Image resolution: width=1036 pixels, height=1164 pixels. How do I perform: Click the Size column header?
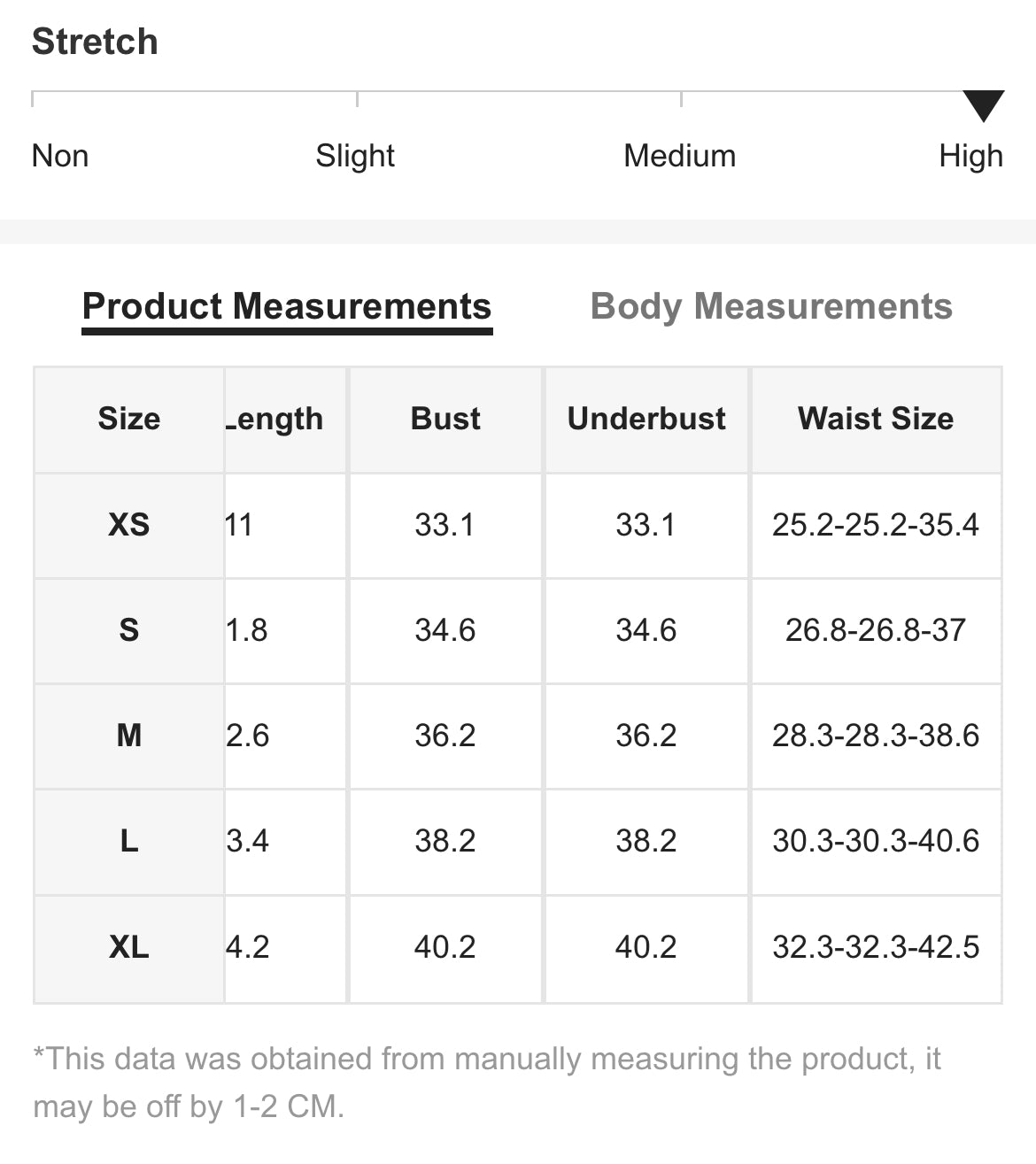(x=129, y=419)
